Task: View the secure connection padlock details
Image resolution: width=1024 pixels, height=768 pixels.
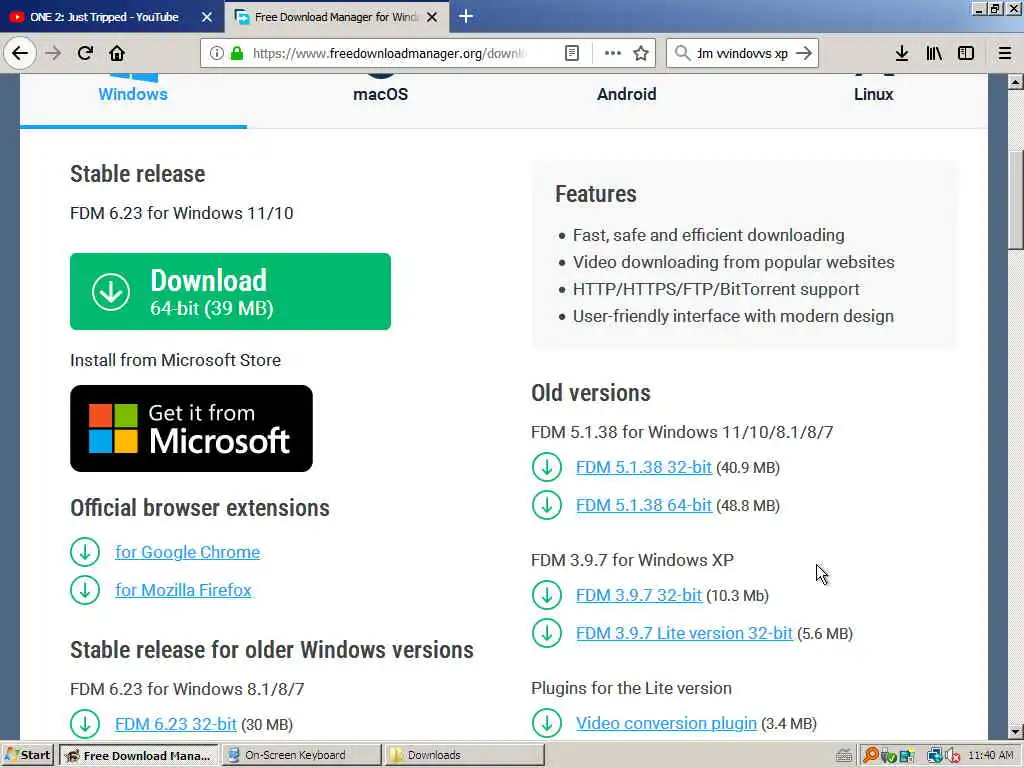Action: [236, 53]
